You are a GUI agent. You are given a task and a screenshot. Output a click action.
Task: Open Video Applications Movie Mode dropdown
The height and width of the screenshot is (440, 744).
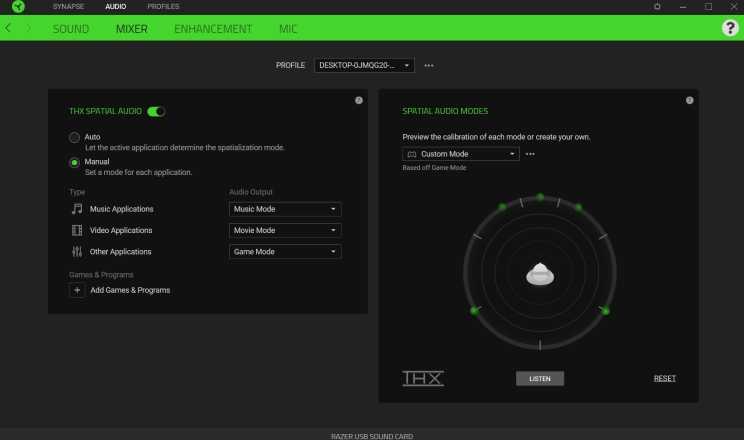pyautogui.click(x=285, y=230)
